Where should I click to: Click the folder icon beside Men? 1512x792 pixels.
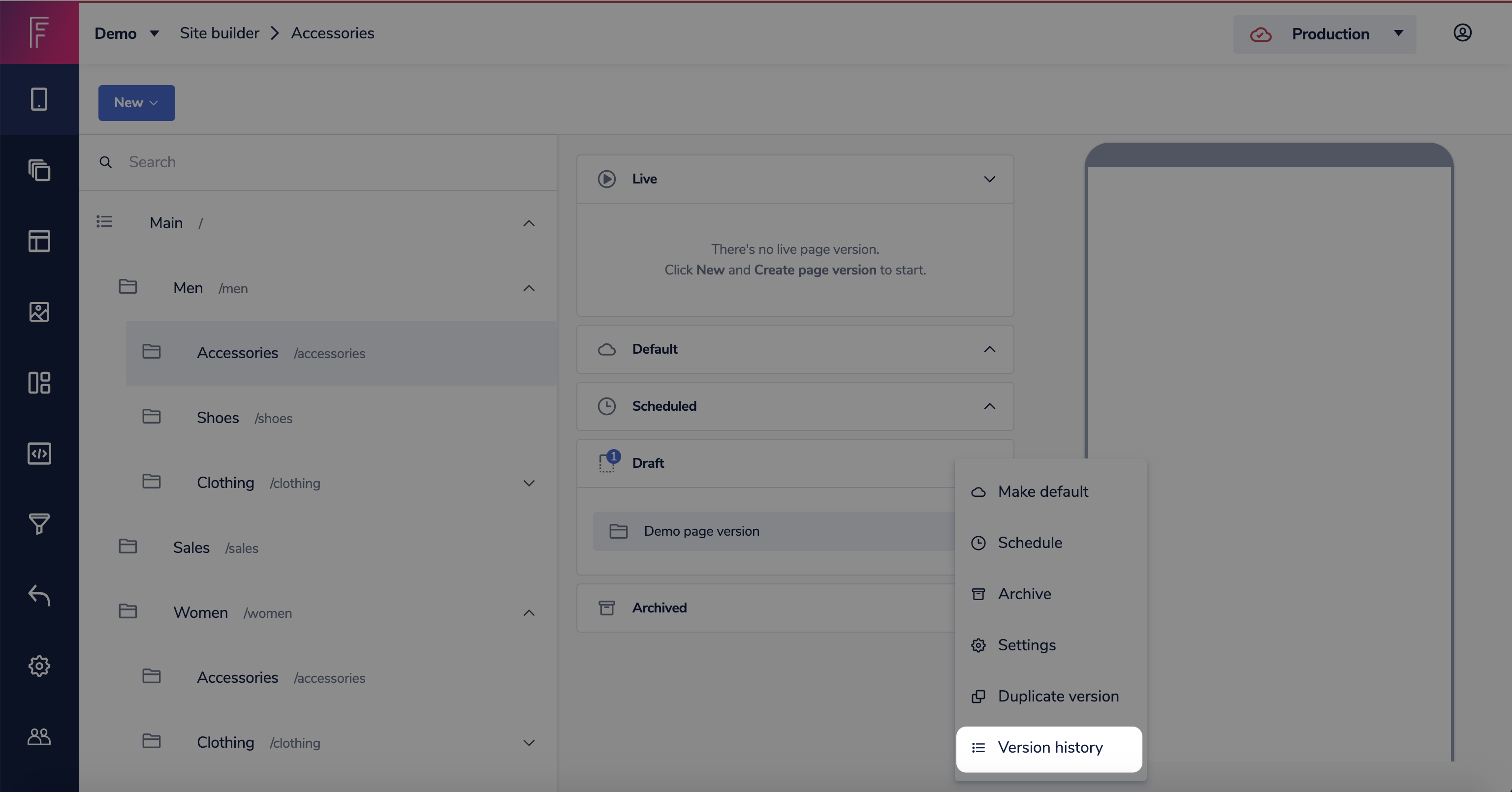click(128, 287)
